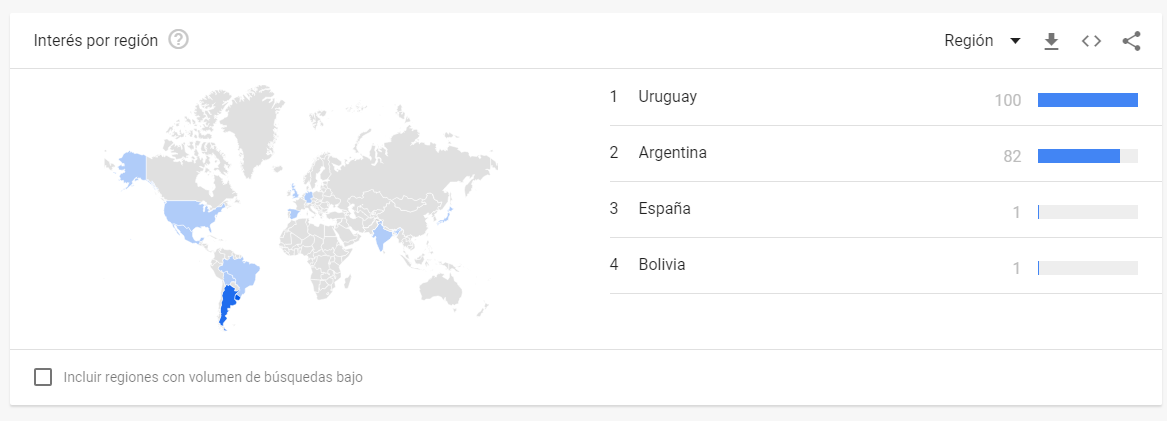Open the Región dropdown
Screen dimensions: 1167x421
click(982, 41)
